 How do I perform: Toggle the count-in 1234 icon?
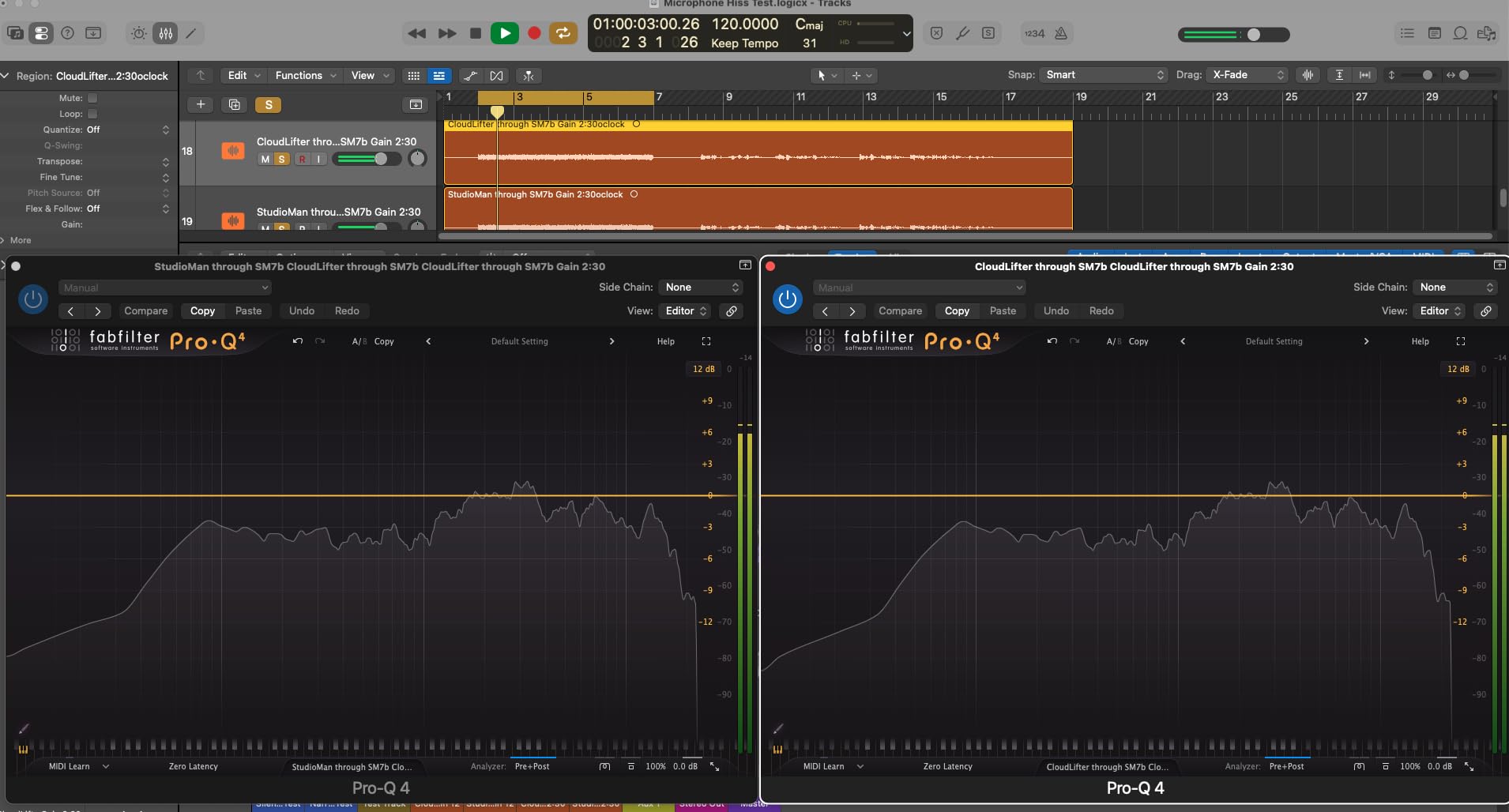pyautogui.click(x=1034, y=33)
